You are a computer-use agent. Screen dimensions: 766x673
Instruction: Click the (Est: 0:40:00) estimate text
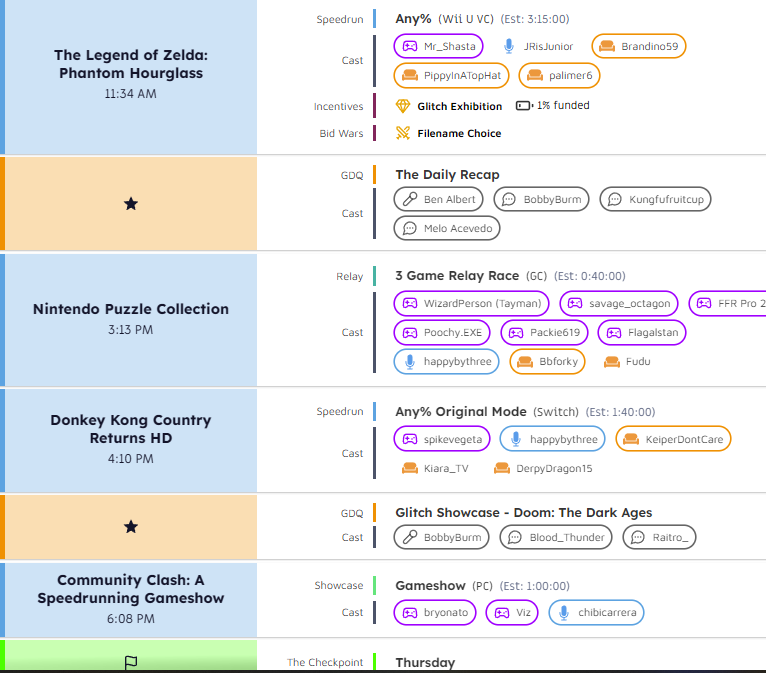pos(590,276)
